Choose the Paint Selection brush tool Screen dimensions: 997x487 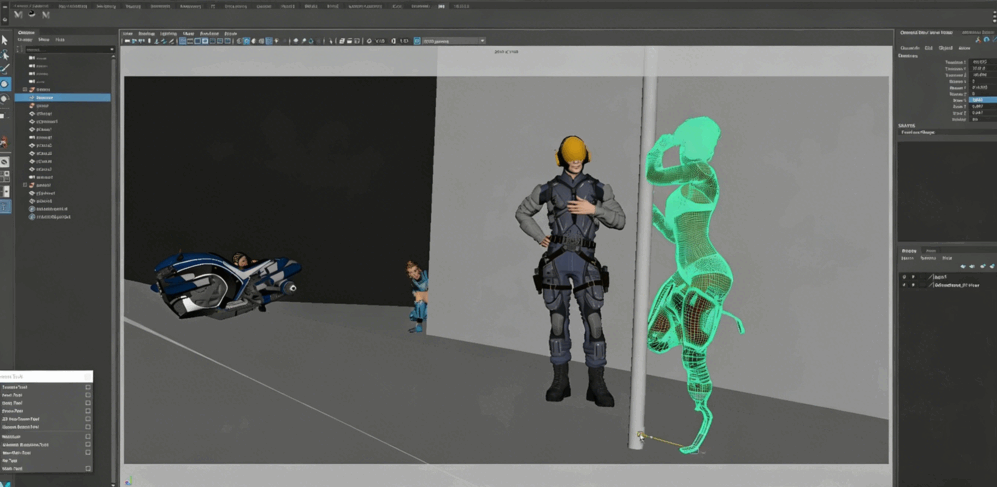point(5,70)
